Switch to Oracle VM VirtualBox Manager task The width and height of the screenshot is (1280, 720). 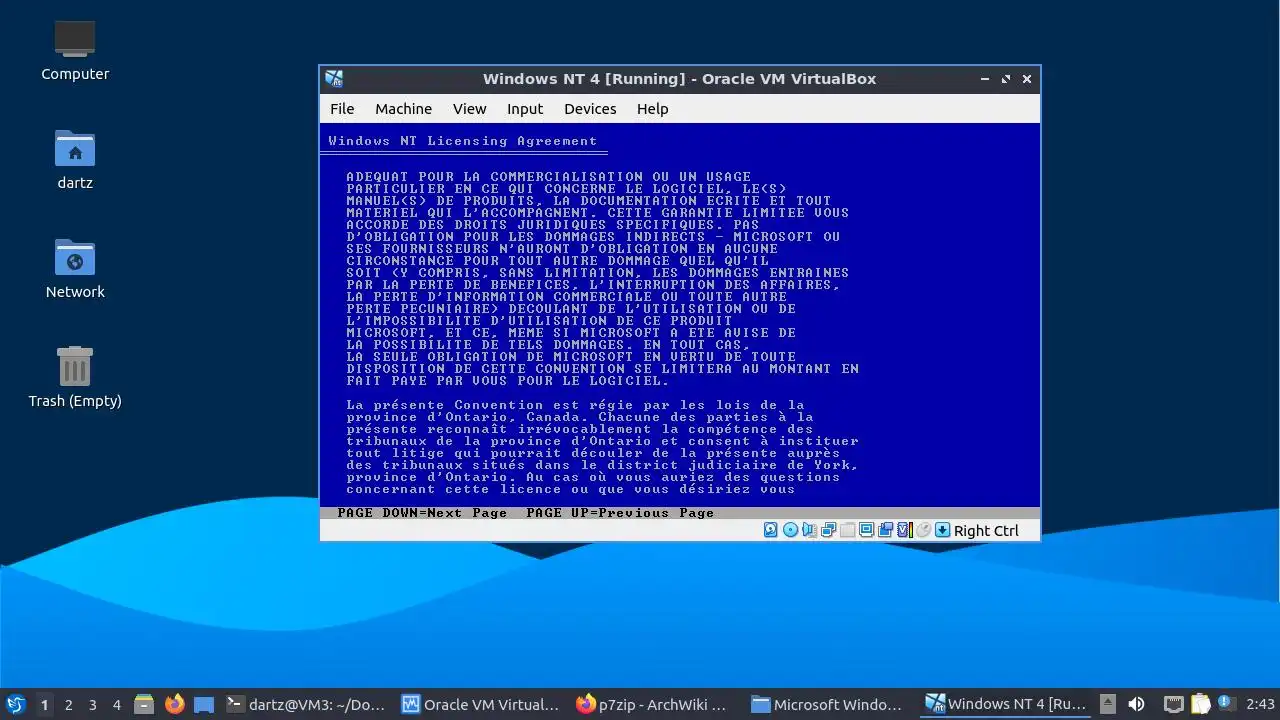(482, 705)
